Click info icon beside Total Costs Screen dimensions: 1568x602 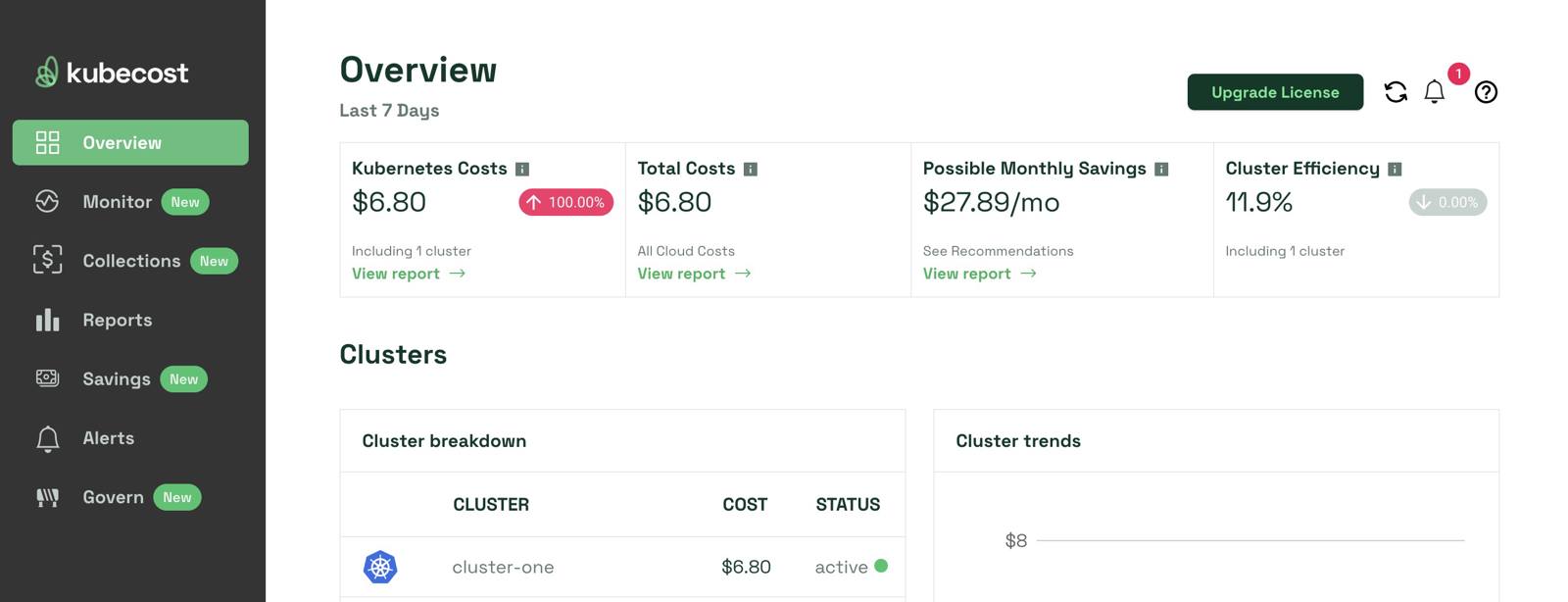coord(751,170)
